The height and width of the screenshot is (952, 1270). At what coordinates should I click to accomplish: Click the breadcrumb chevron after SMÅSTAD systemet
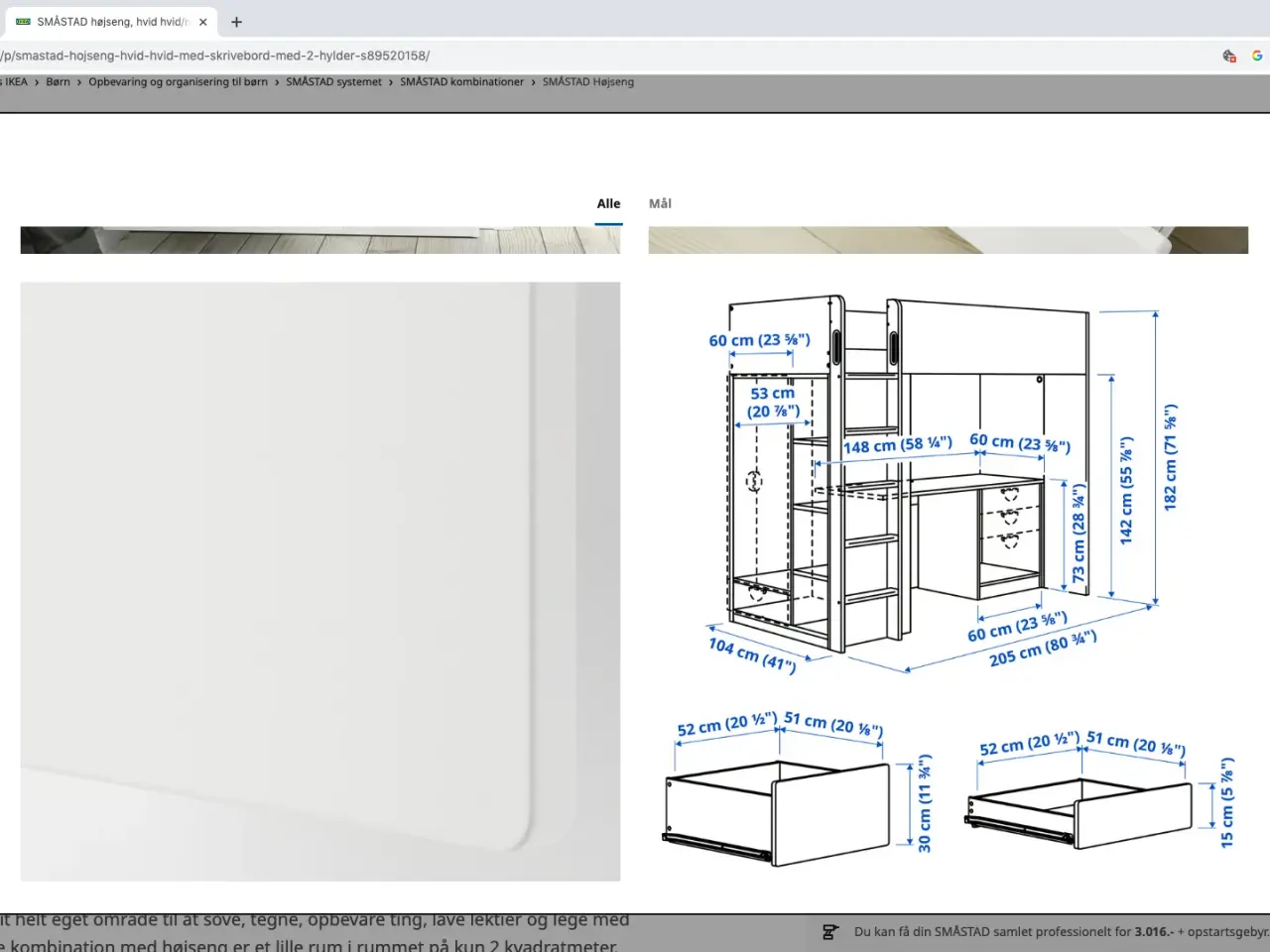point(391,82)
